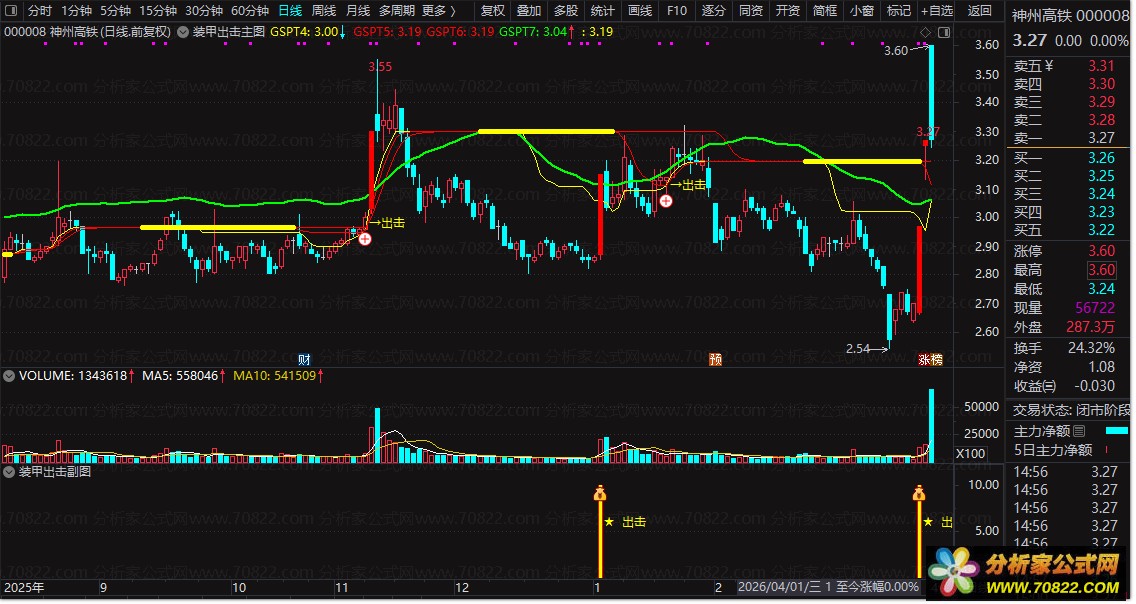Click the 5日主力净额 label
The image size is (1136, 604).
pos(1053,450)
